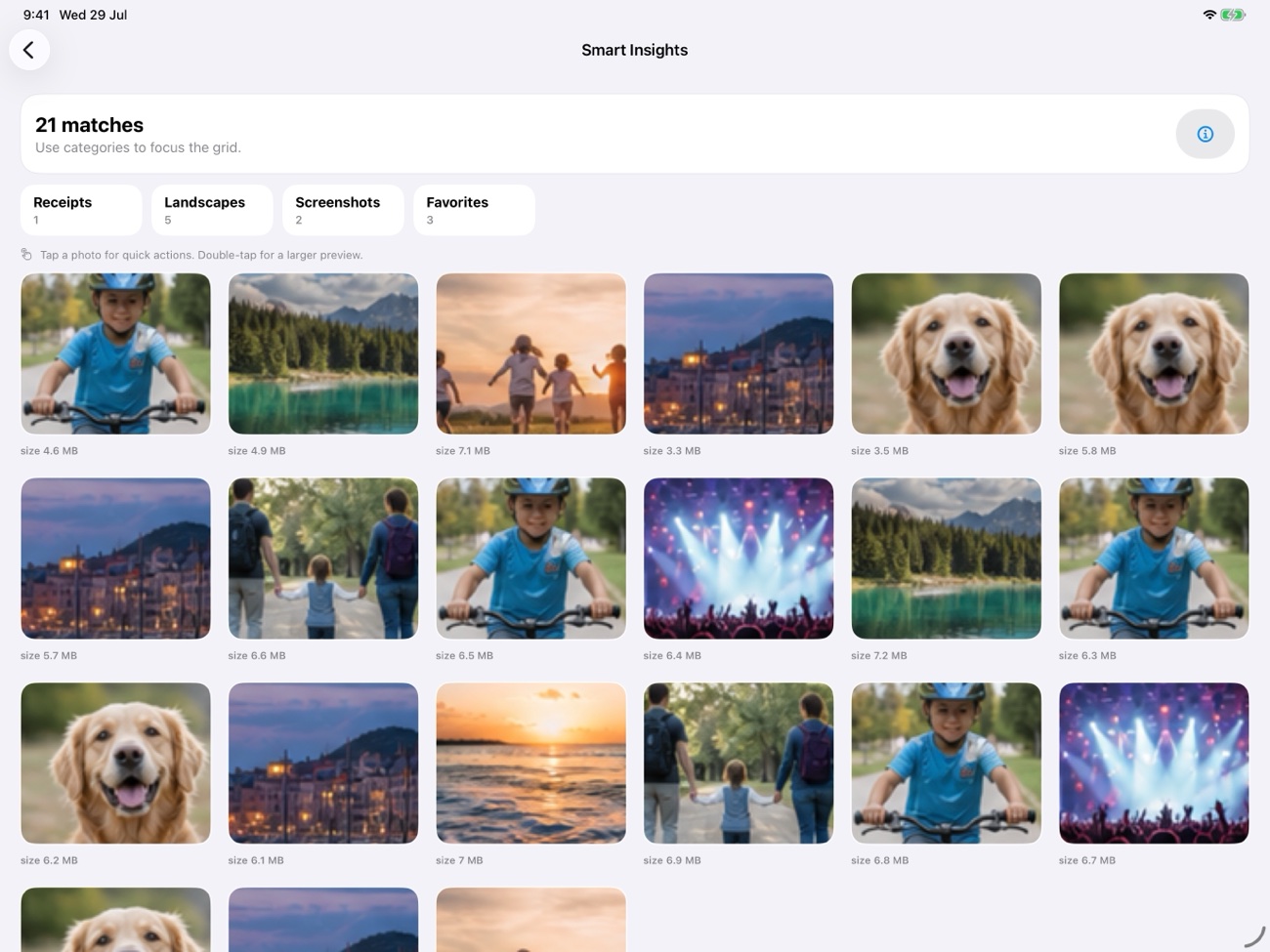The width and height of the screenshot is (1270, 952).
Task: Click the "size 7 MB" caption
Action: tap(459, 861)
